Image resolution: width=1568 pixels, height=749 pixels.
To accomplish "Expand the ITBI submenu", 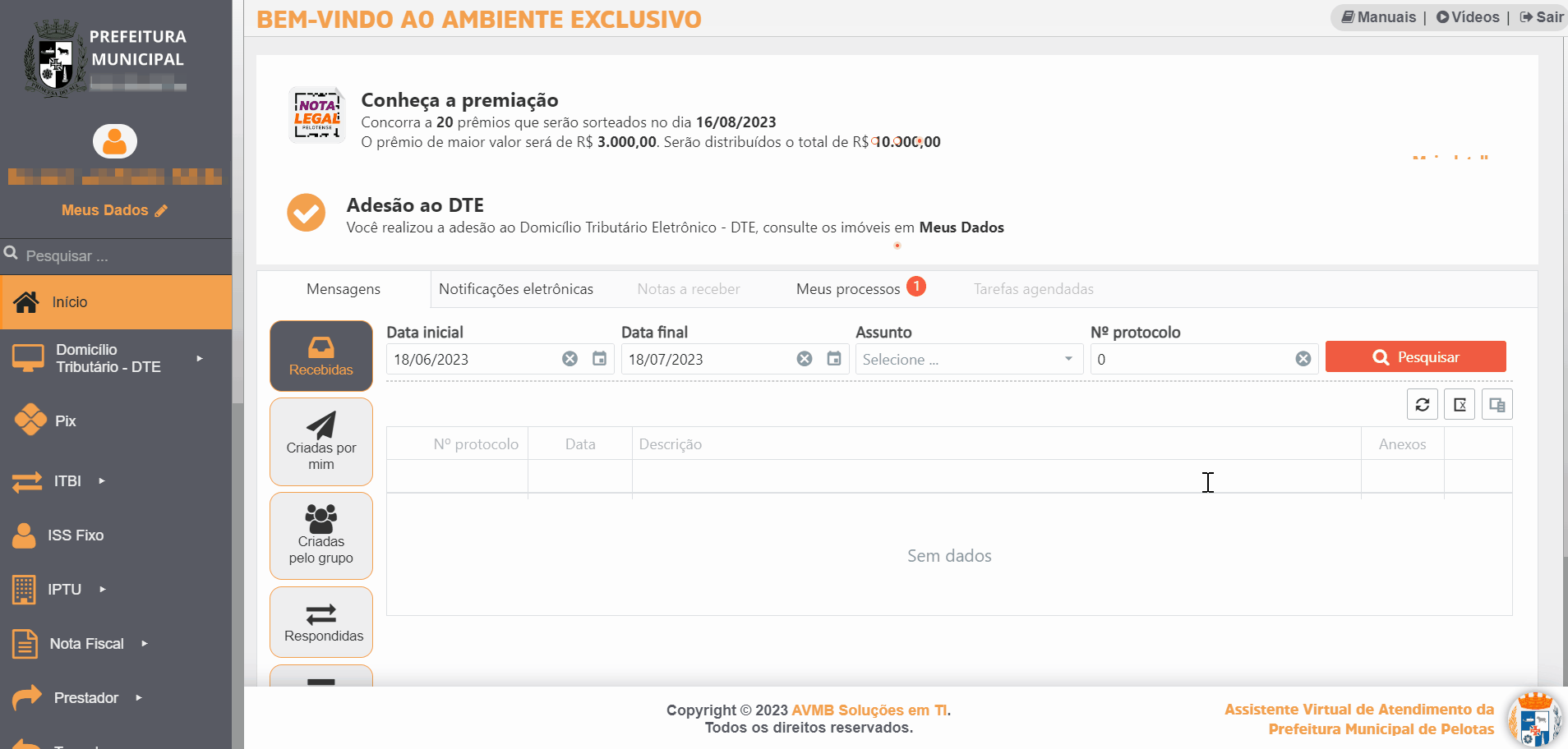I will tap(102, 481).
